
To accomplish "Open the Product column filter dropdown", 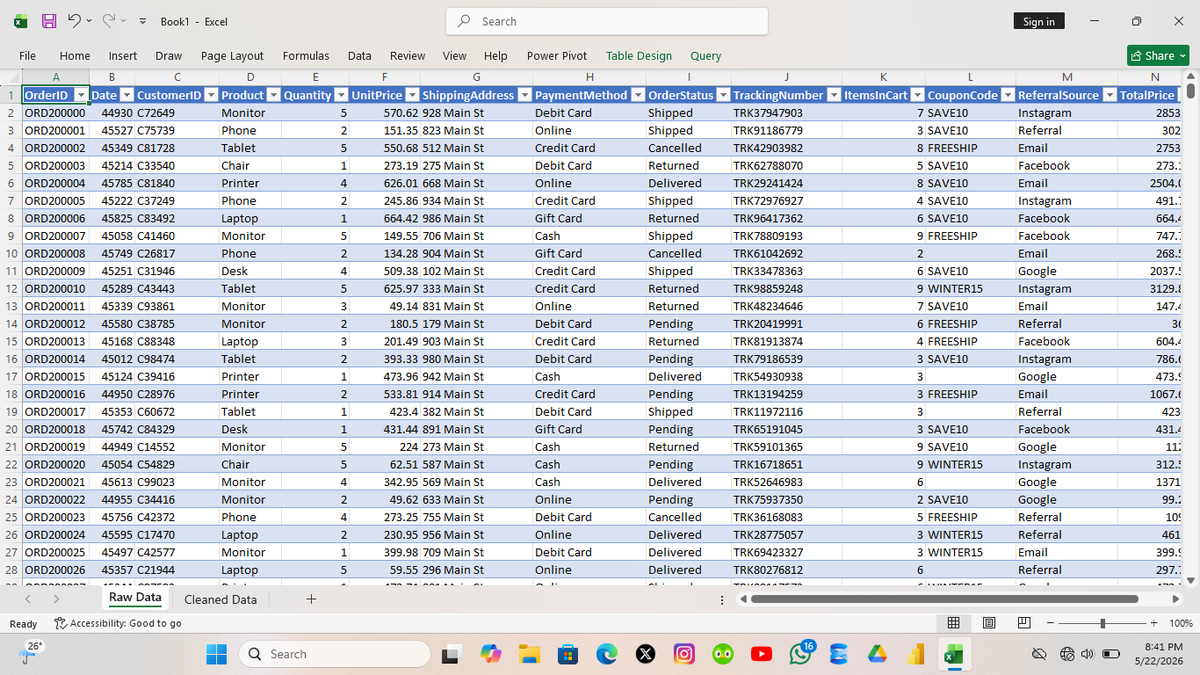I will 272,95.
